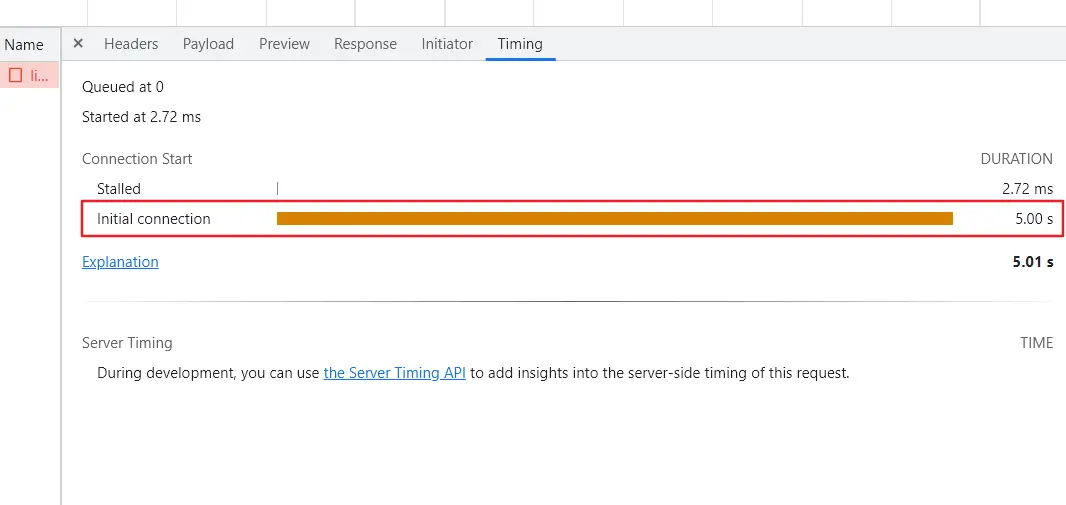
Task: Click the Queued at 0 text
Action: [123, 87]
